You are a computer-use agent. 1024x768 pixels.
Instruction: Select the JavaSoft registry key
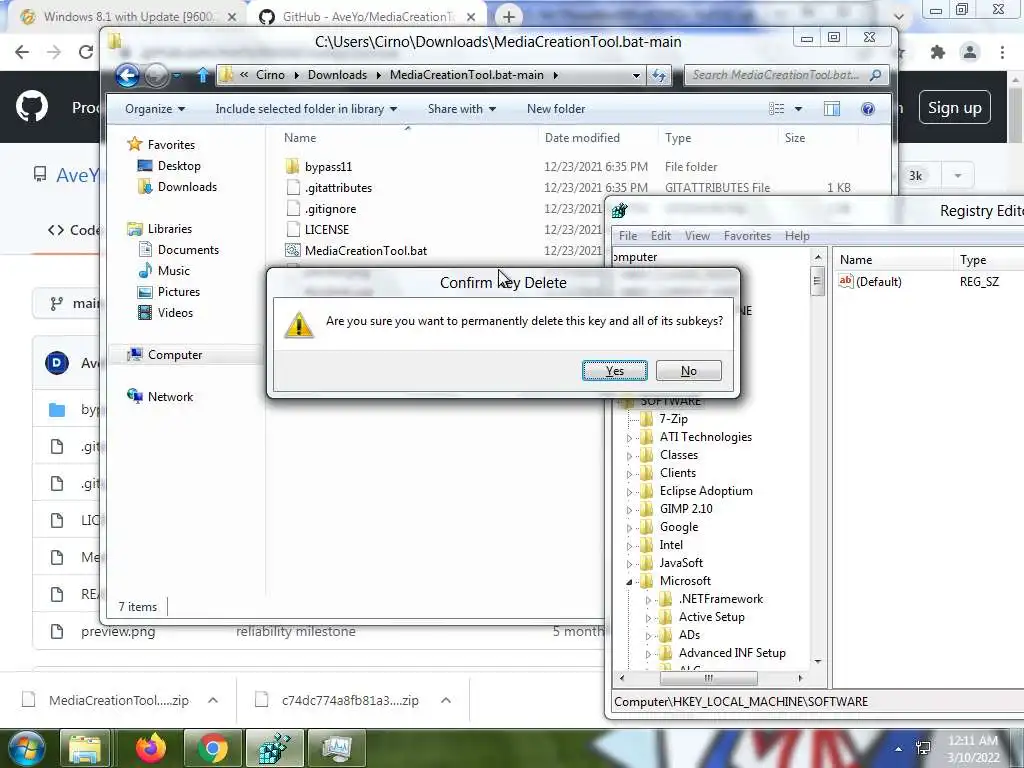tap(681, 563)
